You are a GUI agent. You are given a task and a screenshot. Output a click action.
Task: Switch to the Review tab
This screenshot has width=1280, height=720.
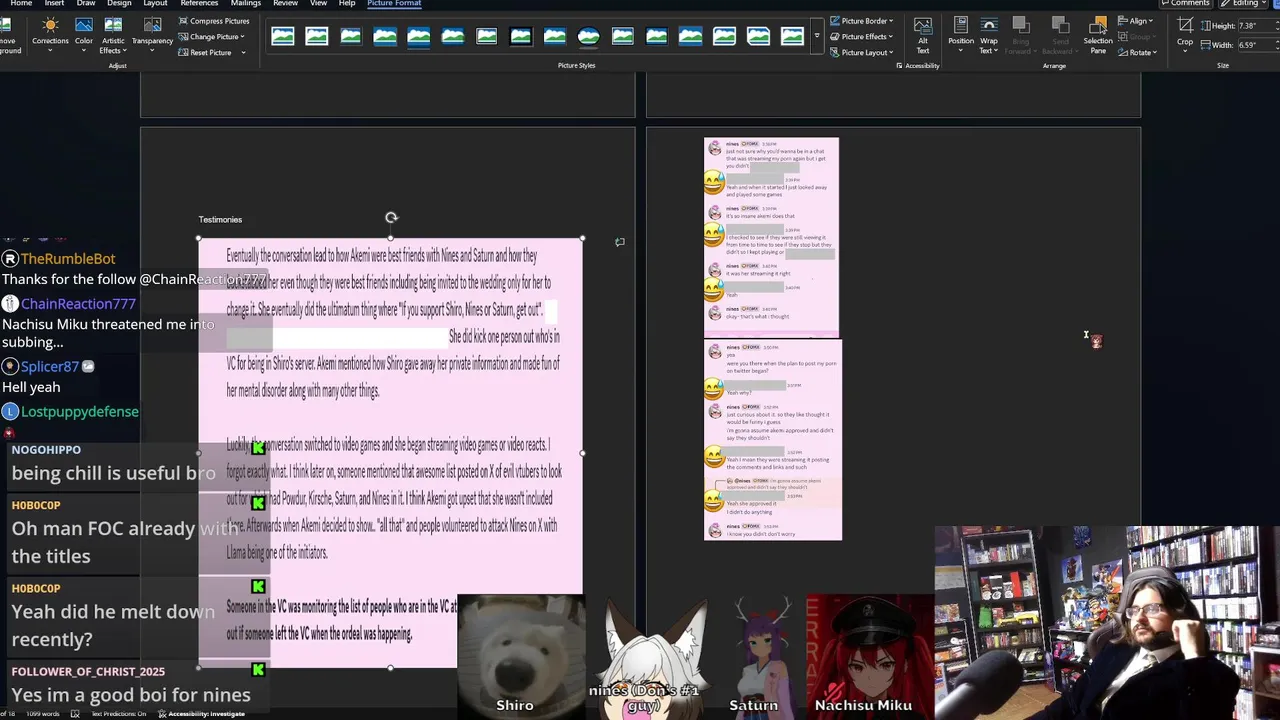pos(285,3)
